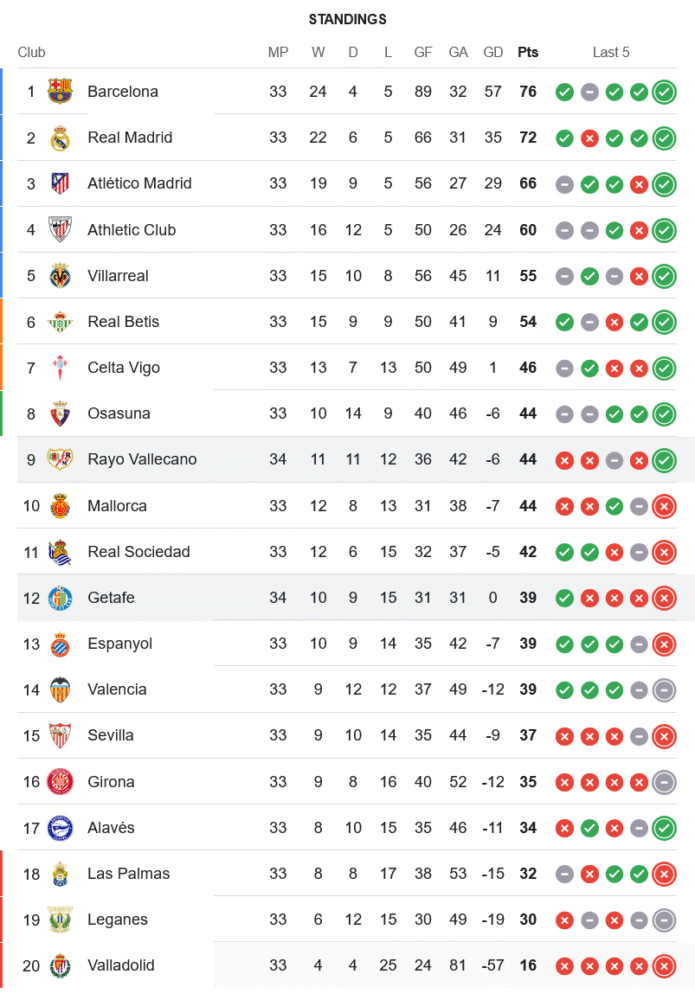
Task: Click the Last 5 column header
Action: [611, 52]
